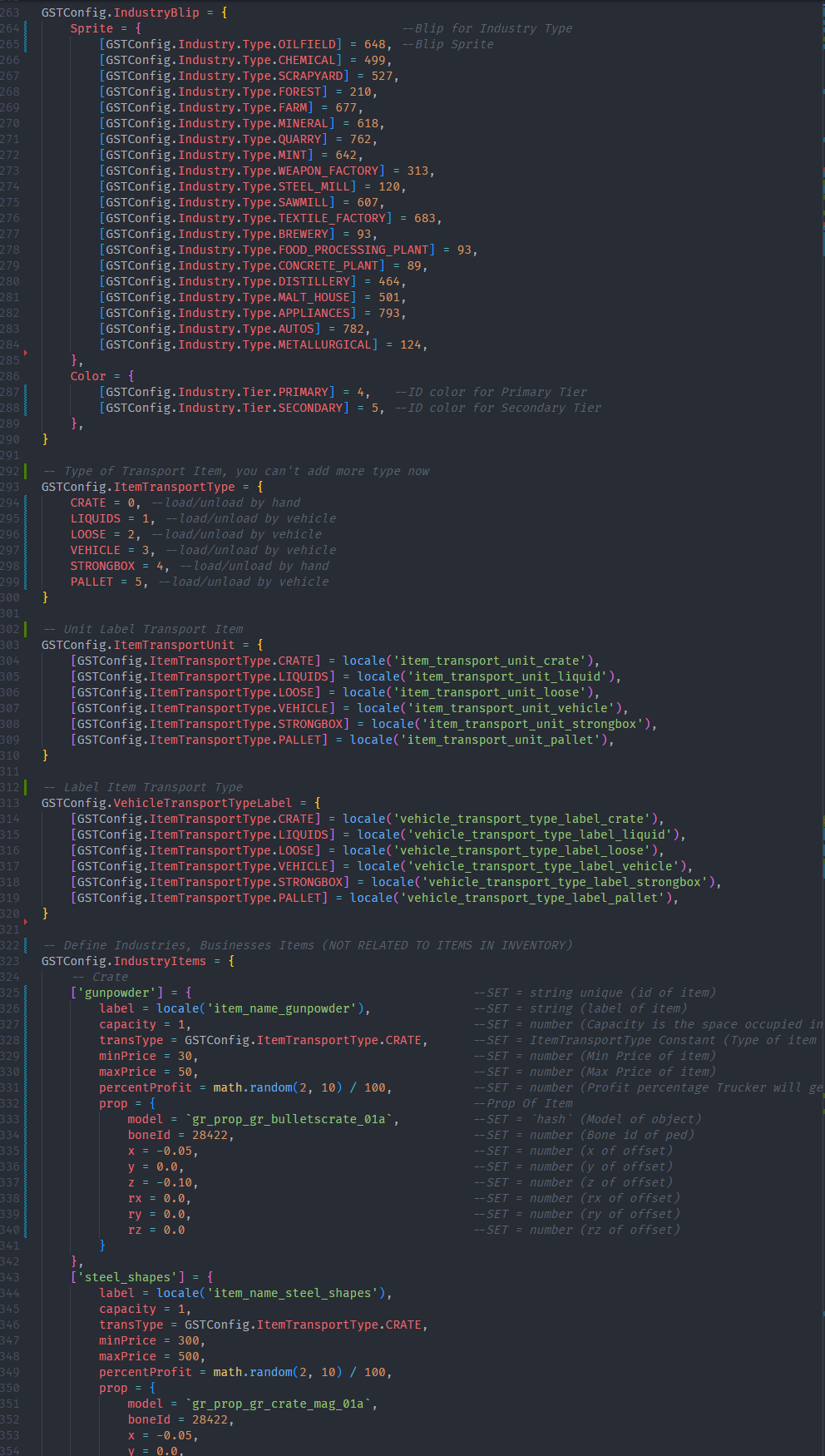
Task: Click the red deleted-lines marker near line 320
Action: [26, 921]
